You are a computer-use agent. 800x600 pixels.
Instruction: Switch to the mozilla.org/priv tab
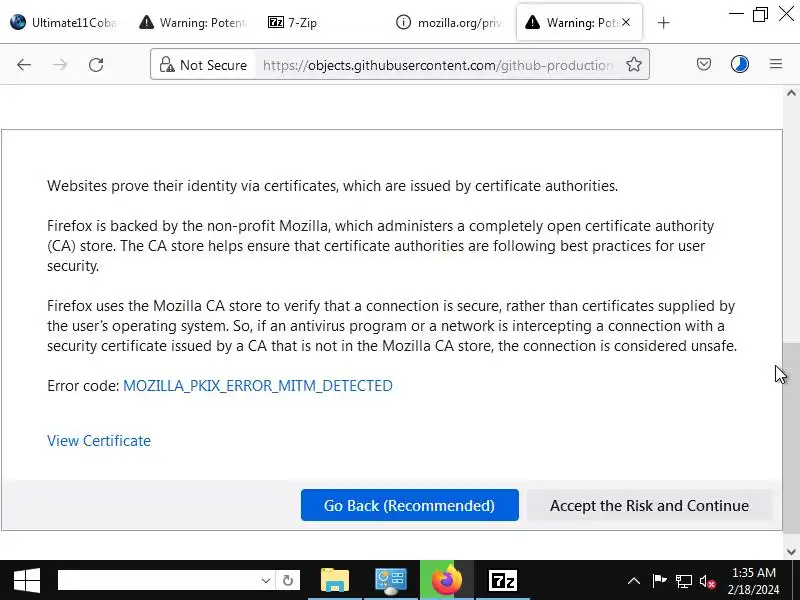pos(449,22)
